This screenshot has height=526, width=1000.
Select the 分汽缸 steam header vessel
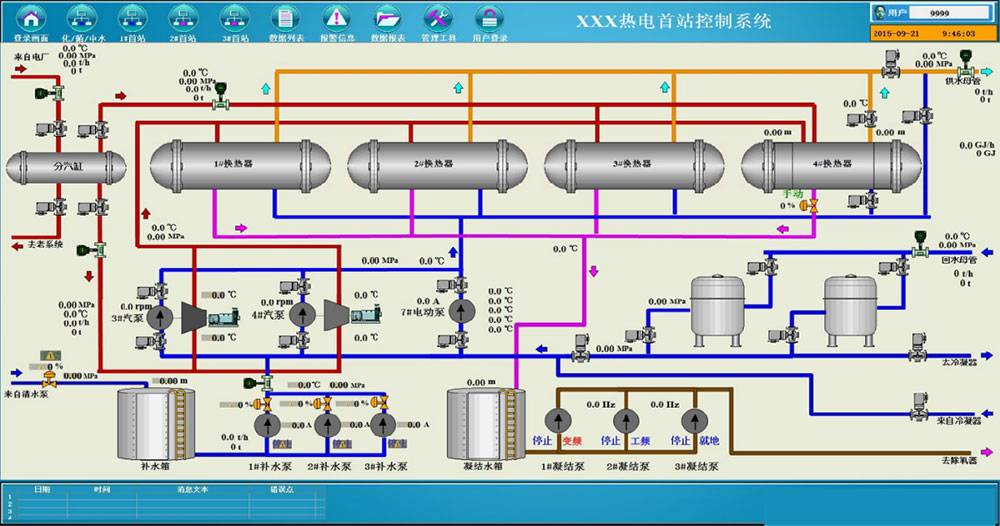click(66, 167)
